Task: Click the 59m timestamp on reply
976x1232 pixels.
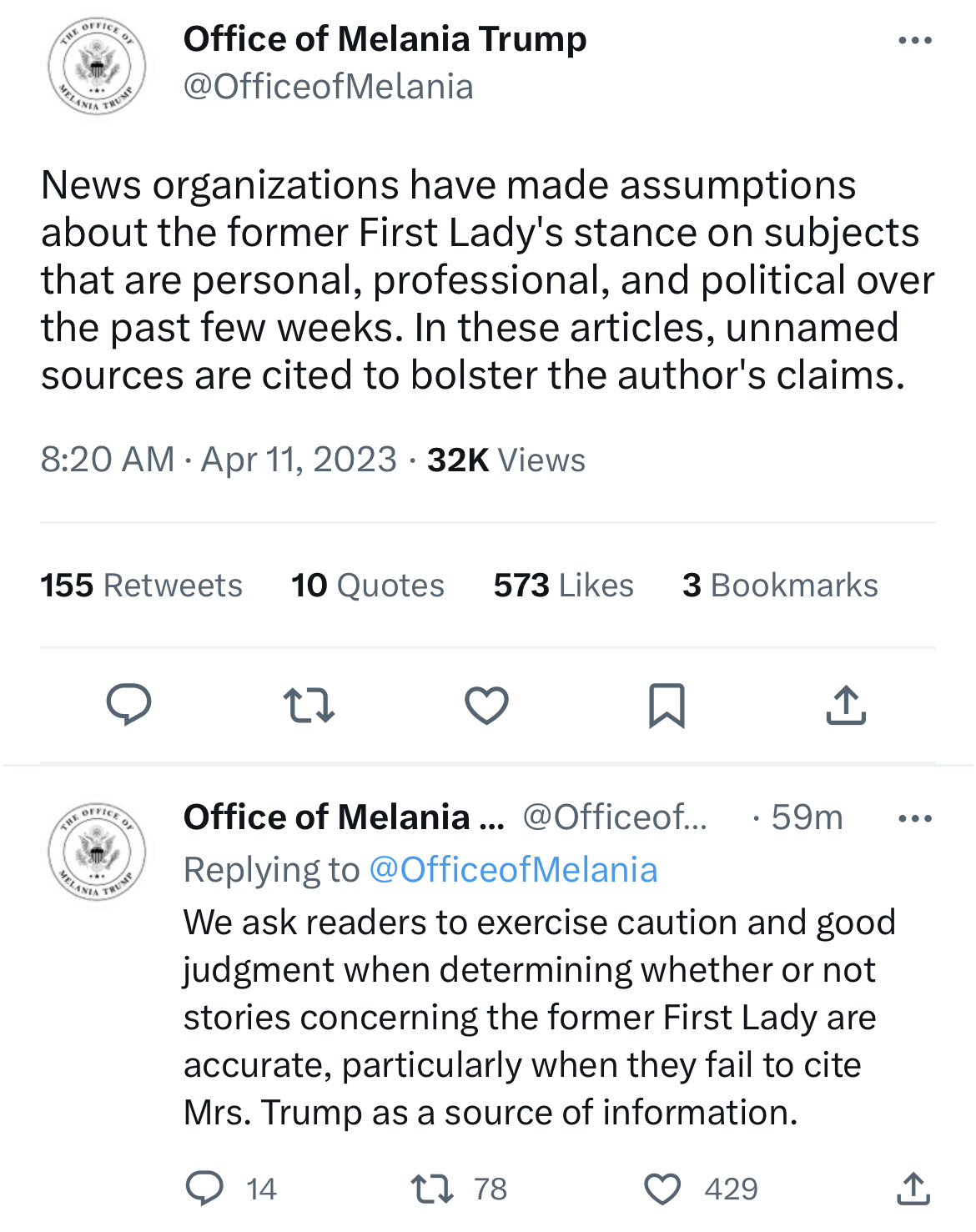Action: click(807, 817)
